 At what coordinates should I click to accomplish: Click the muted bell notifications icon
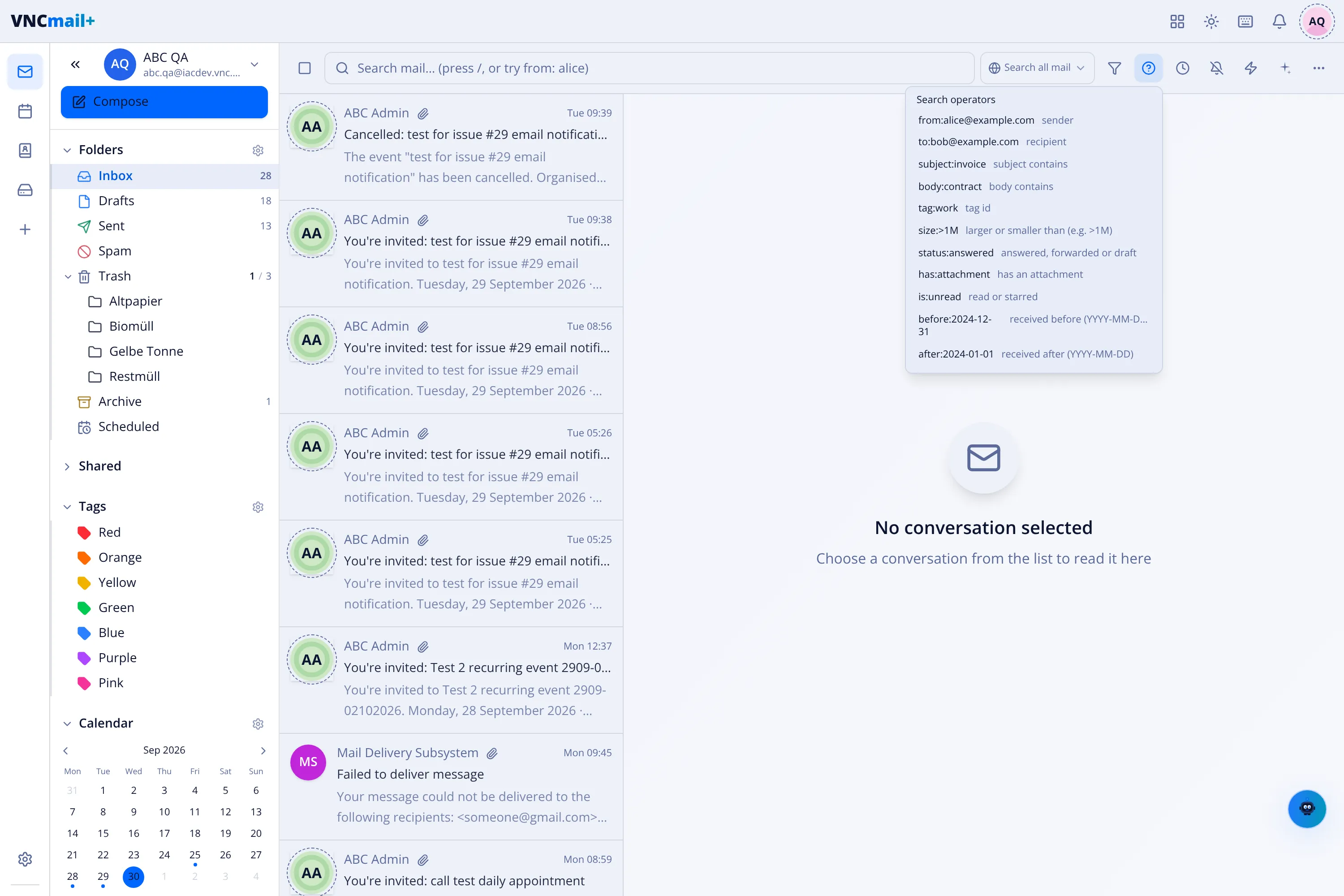coord(1217,68)
